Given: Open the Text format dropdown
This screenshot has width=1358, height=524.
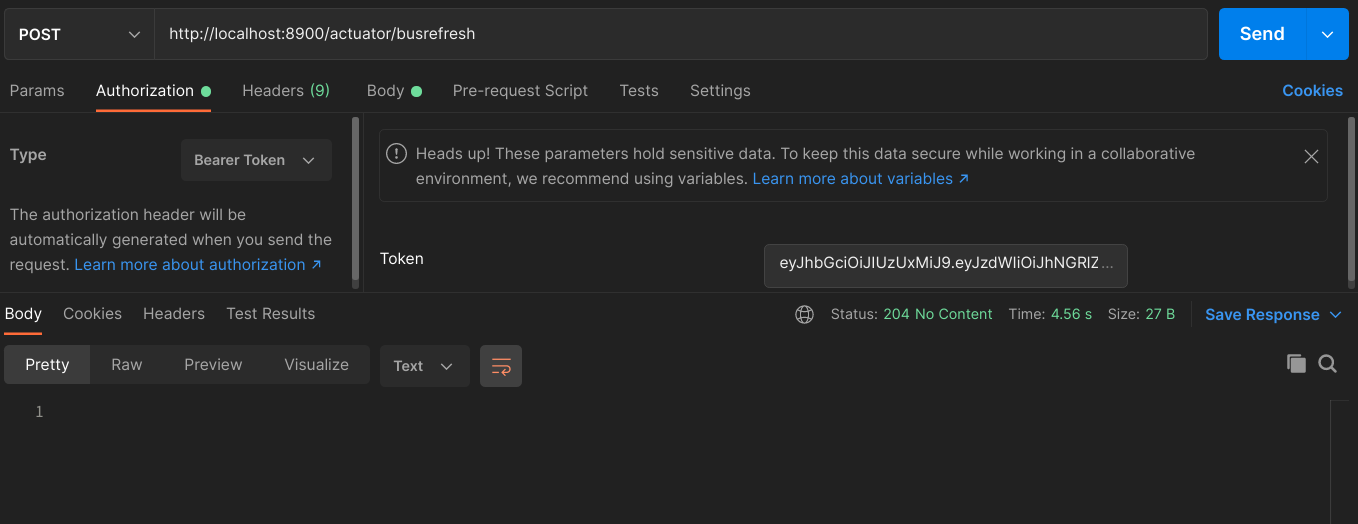Looking at the screenshot, I should [x=424, y=366].
